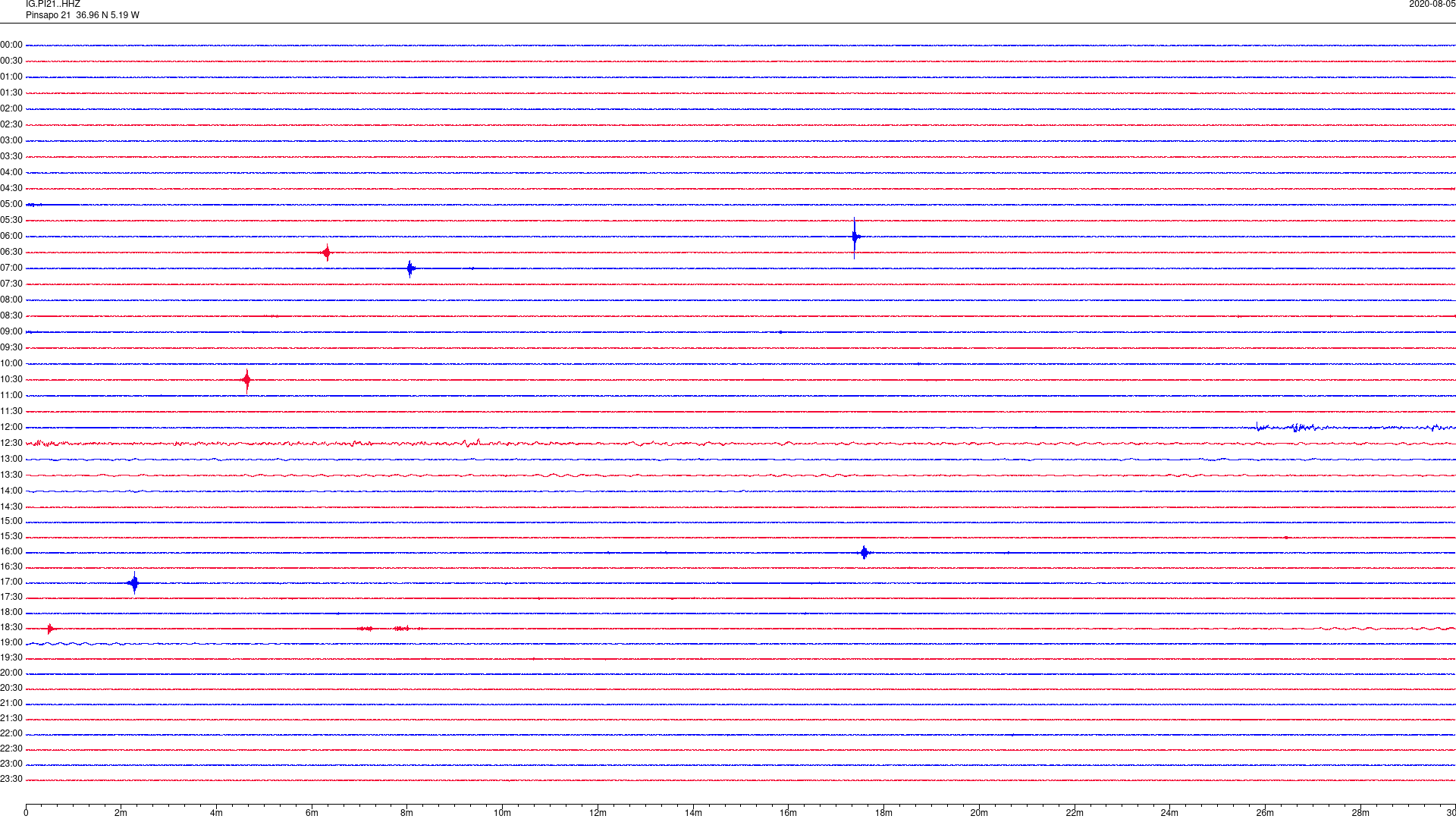This screenshot has height=819, width=1456.
Task: Select the 18:30 time row label
Action: 11,628
